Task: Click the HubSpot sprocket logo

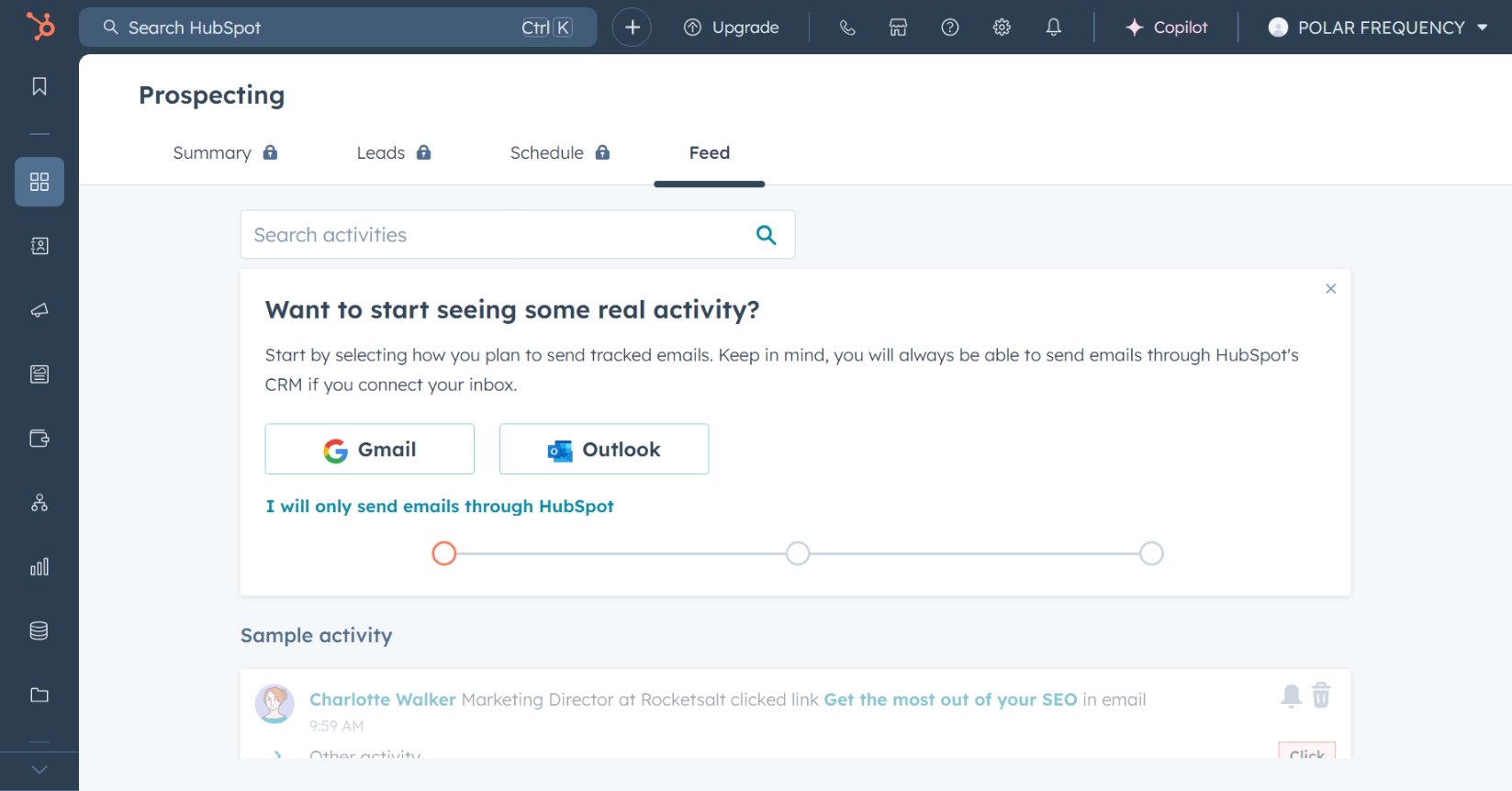Action: click(39, 27)
